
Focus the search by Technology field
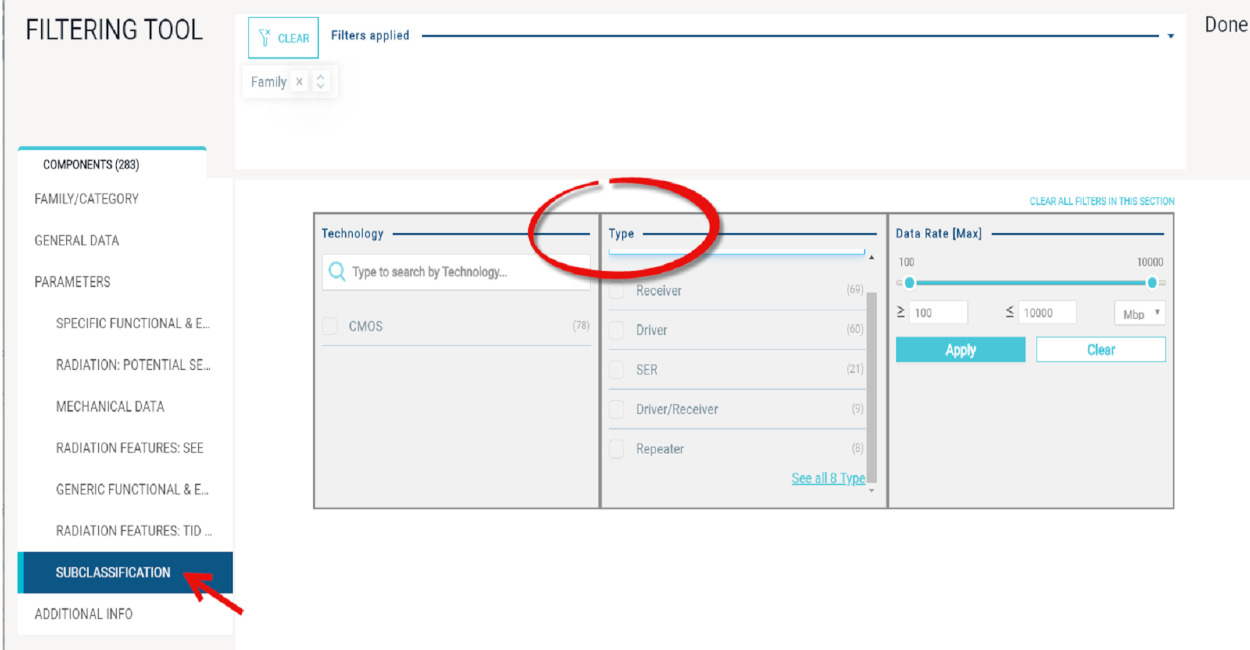pyautogui.click(x=456, y=272)
